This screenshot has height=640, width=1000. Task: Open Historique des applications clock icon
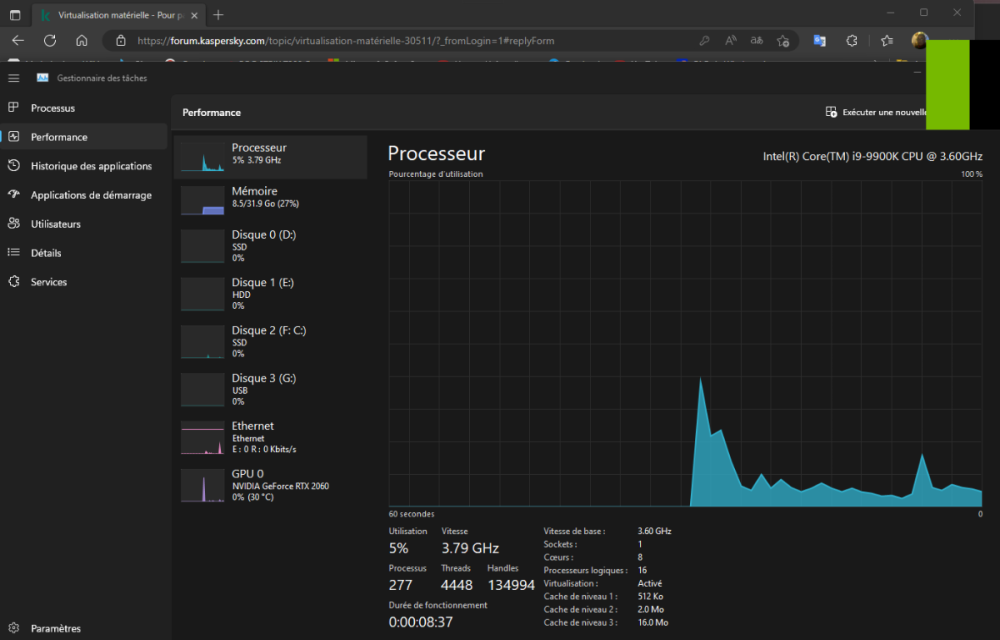(x=13, y=166)
